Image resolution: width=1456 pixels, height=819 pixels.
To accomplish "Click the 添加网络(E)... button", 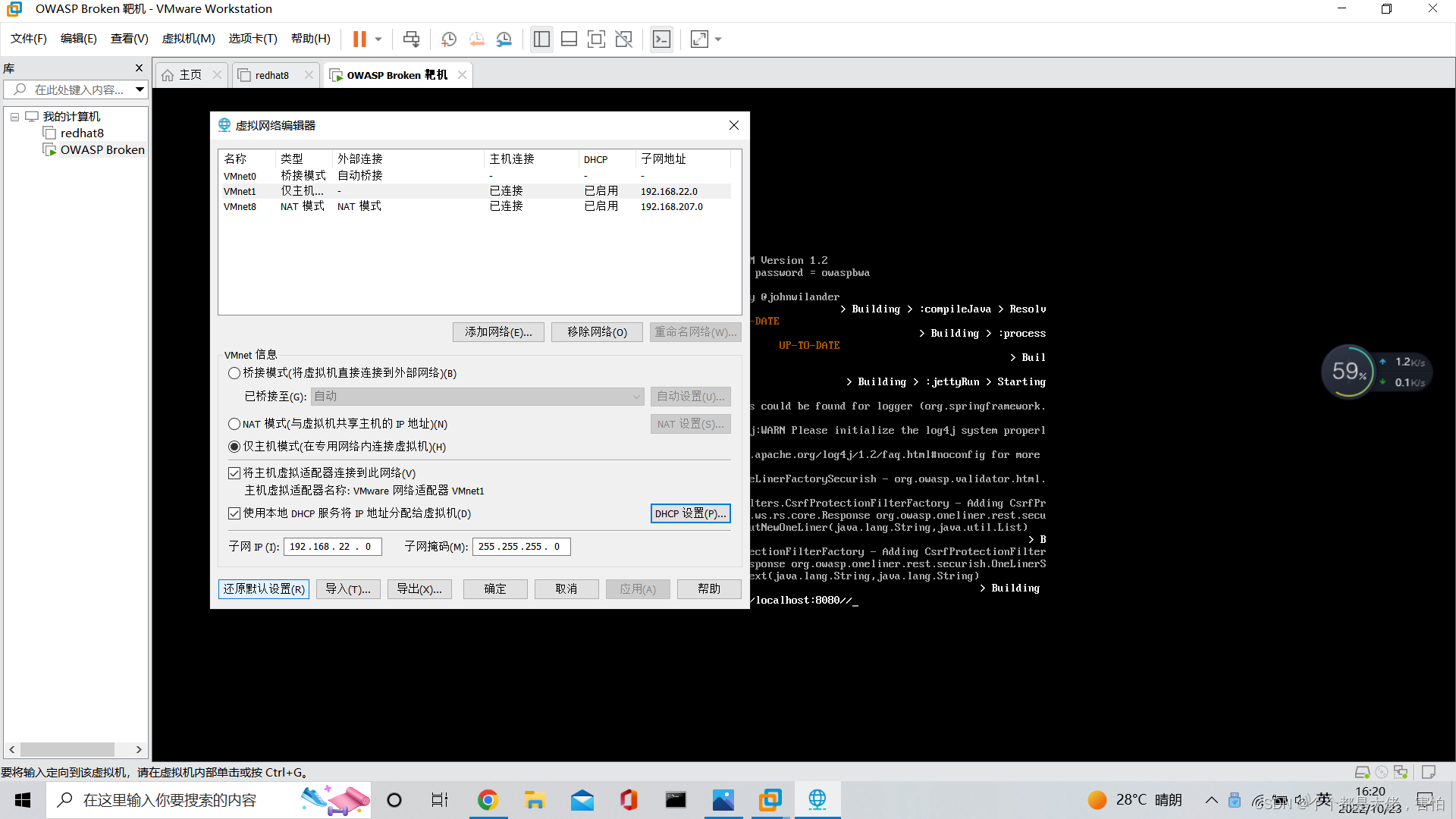I will (498, 332).
